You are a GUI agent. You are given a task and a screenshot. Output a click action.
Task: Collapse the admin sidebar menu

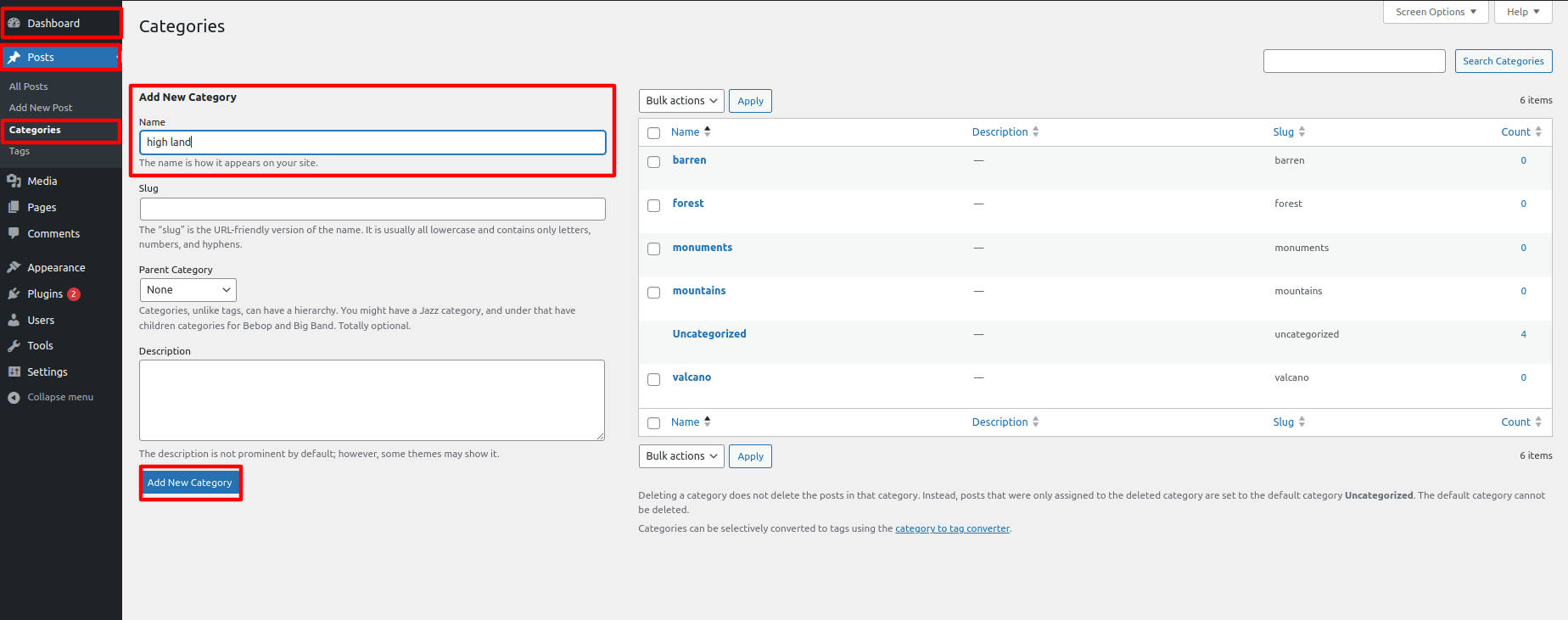point(51,397)
